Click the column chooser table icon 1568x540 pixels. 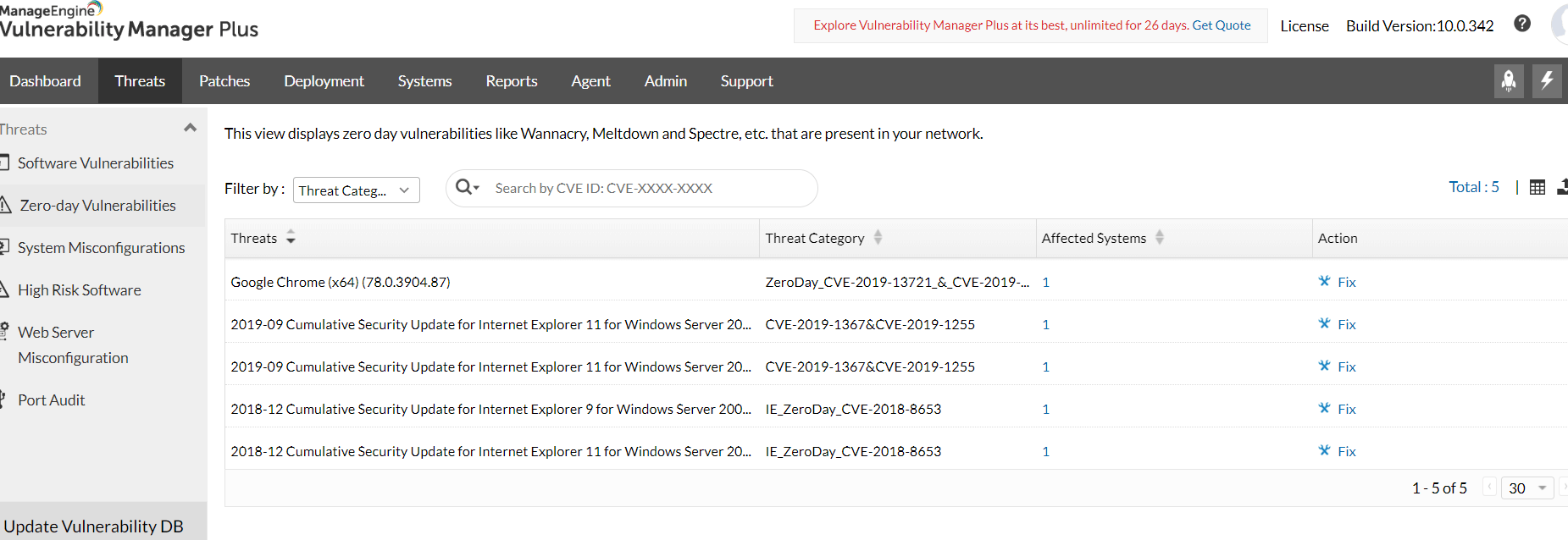[x=1538, y=188]
